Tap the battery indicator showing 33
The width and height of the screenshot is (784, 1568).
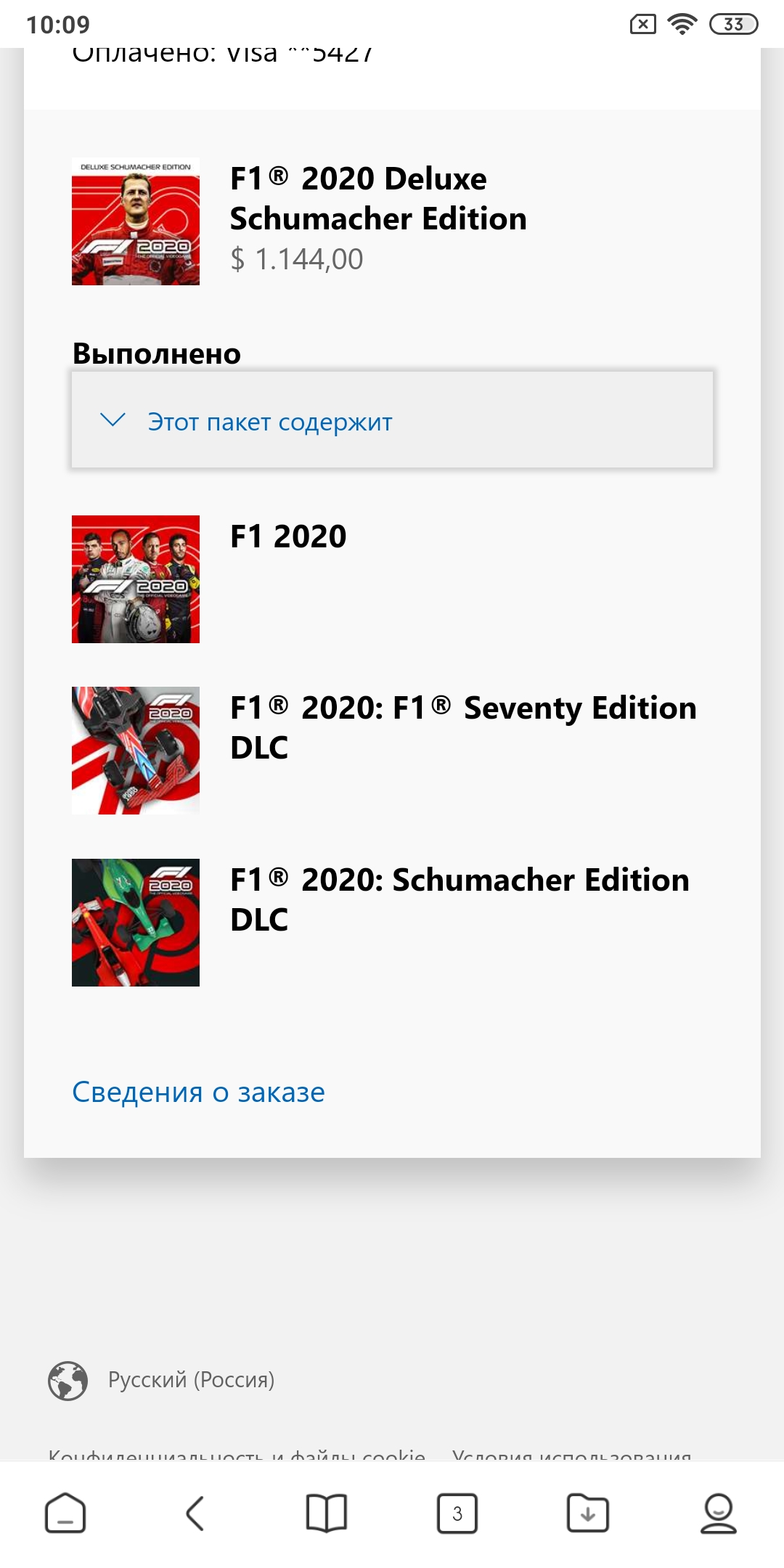coord(733,24)
